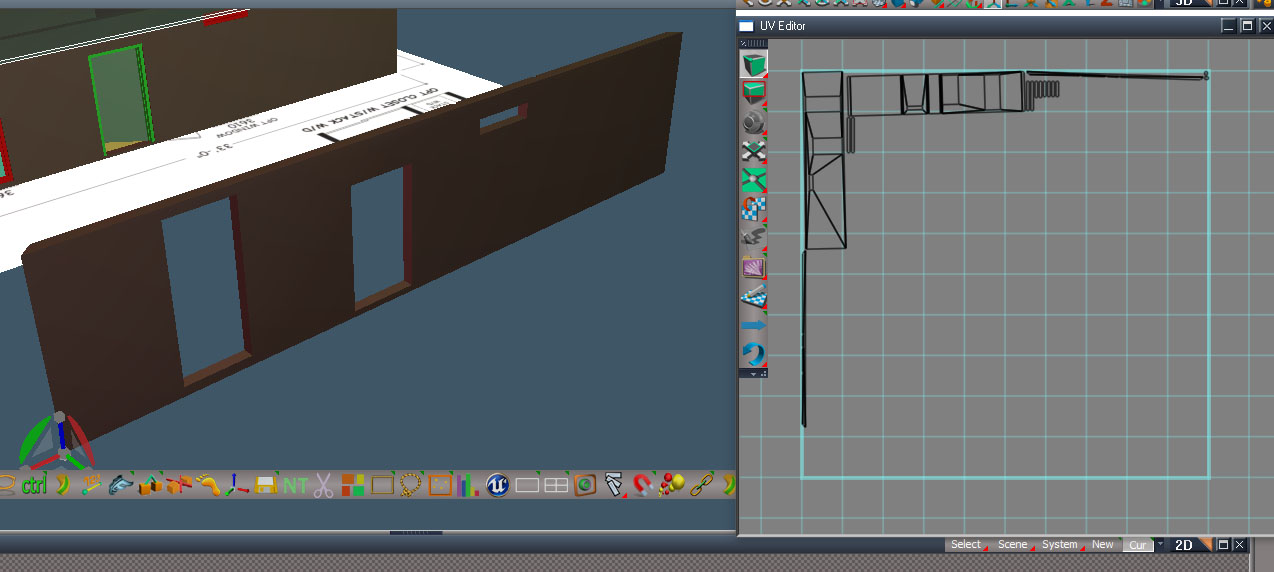This screenshot has height=572, width=1274.
Task: Click the green ctrl icon
Action: coord(34,485)
